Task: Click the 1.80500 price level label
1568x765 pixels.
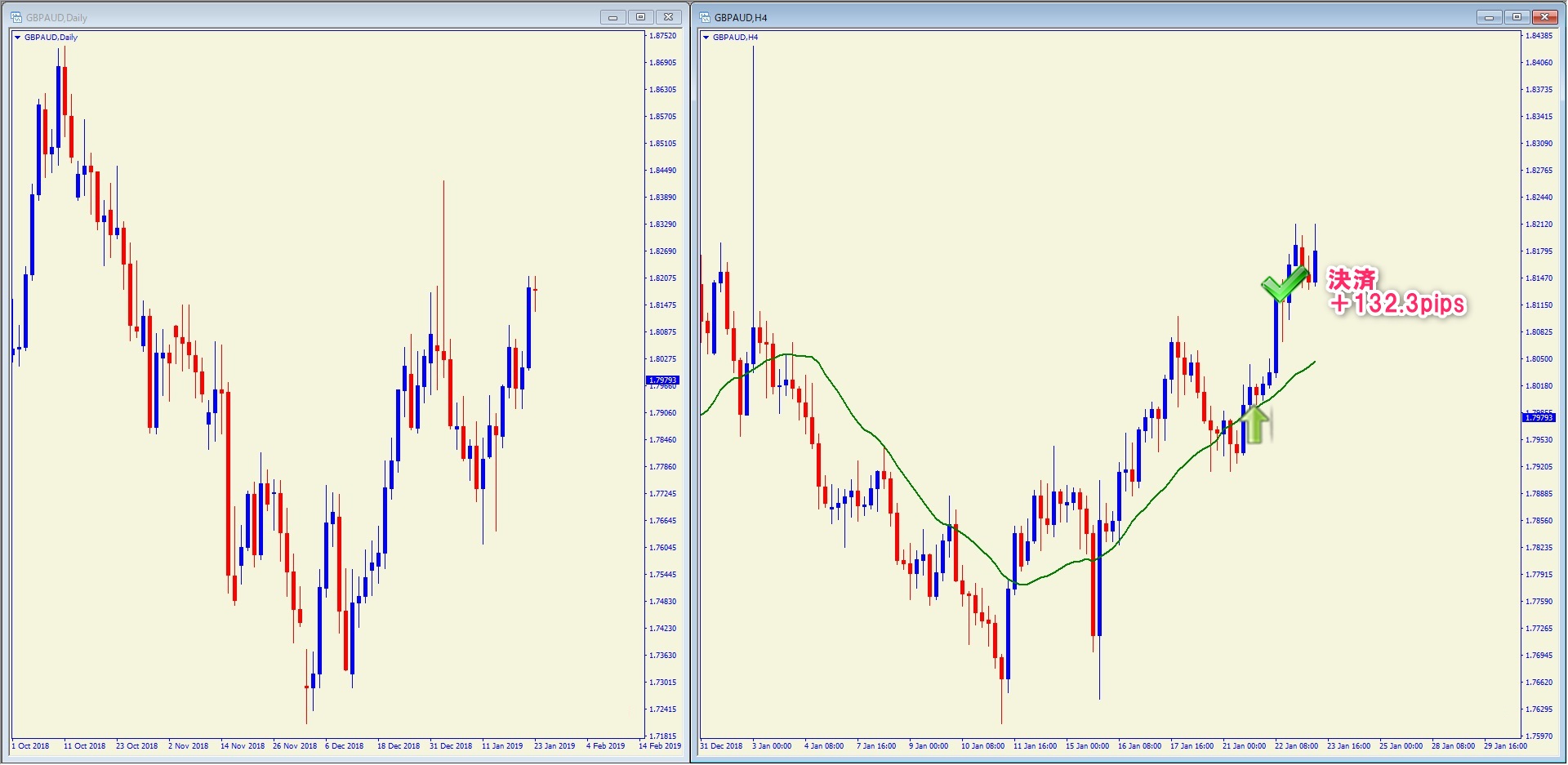Action: [1539, 359]
